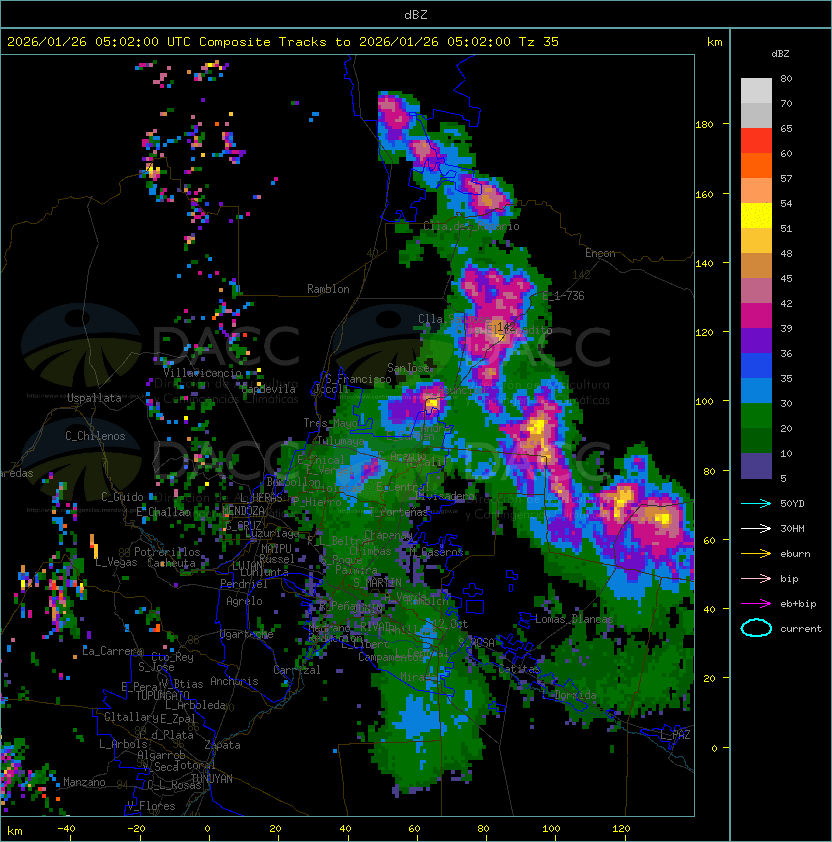Click the 'Ramblon' label in upper map
Viewport: 832px width, 842px height.
328,289
